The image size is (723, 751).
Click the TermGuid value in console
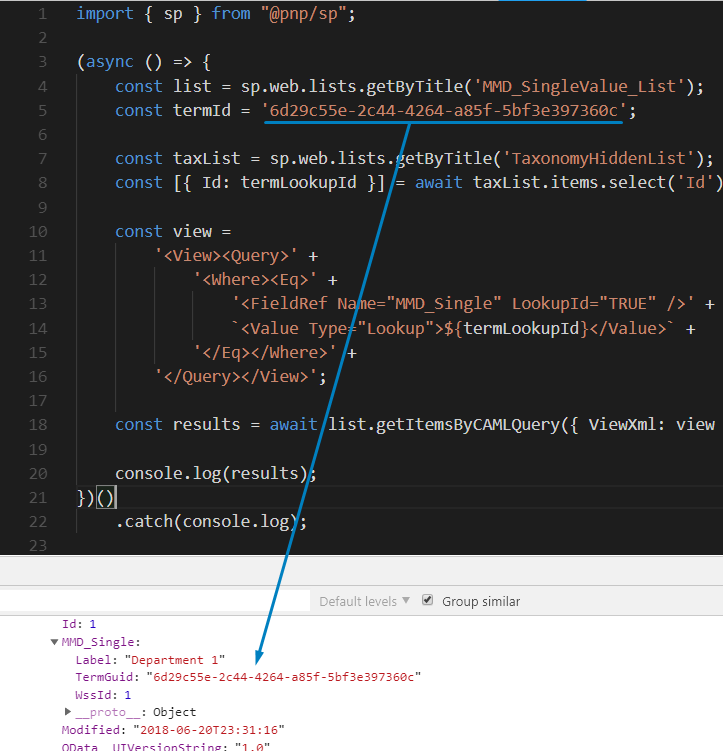[x=283, y=677]
